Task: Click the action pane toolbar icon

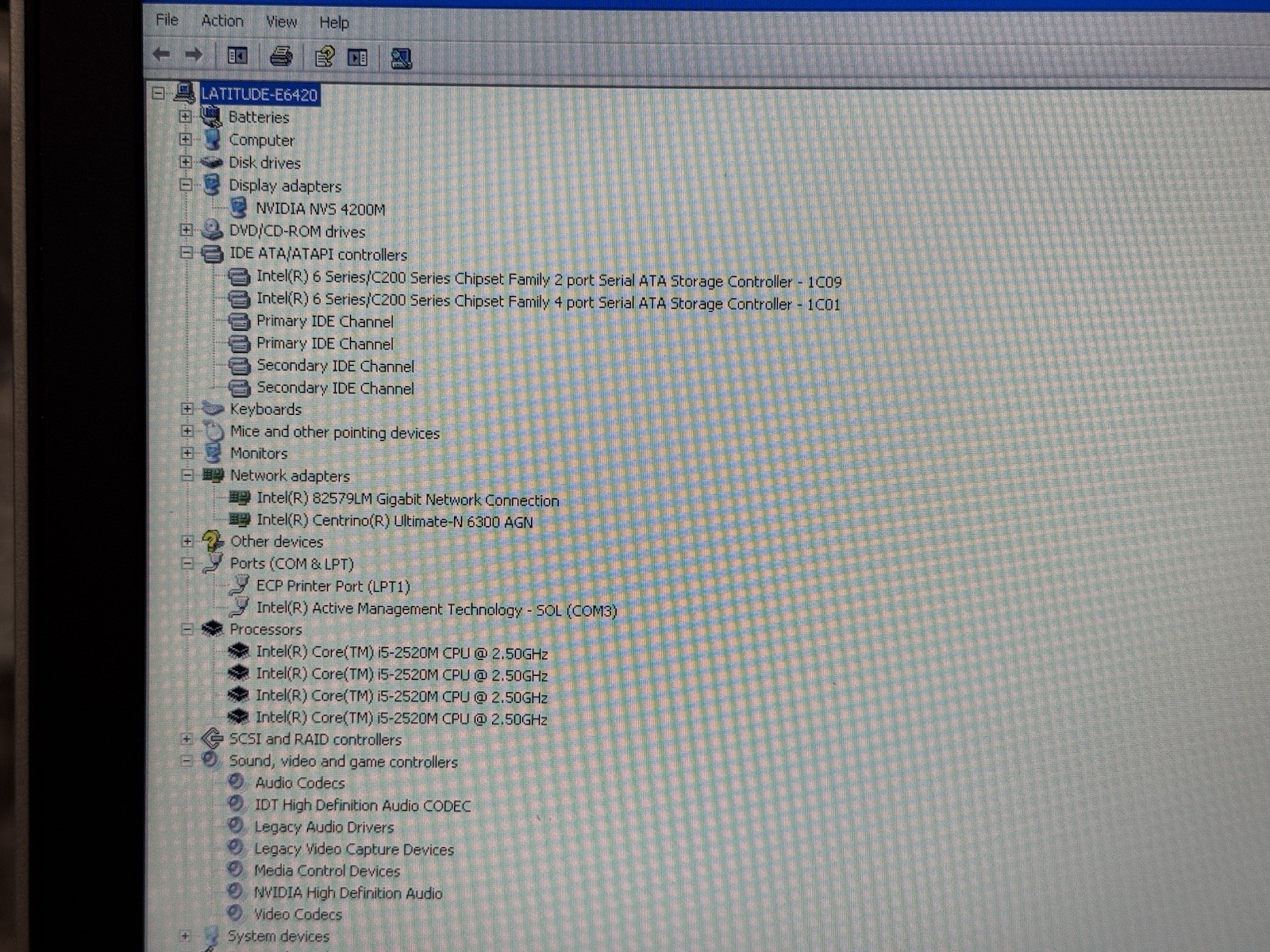Action: coord(358,58)
